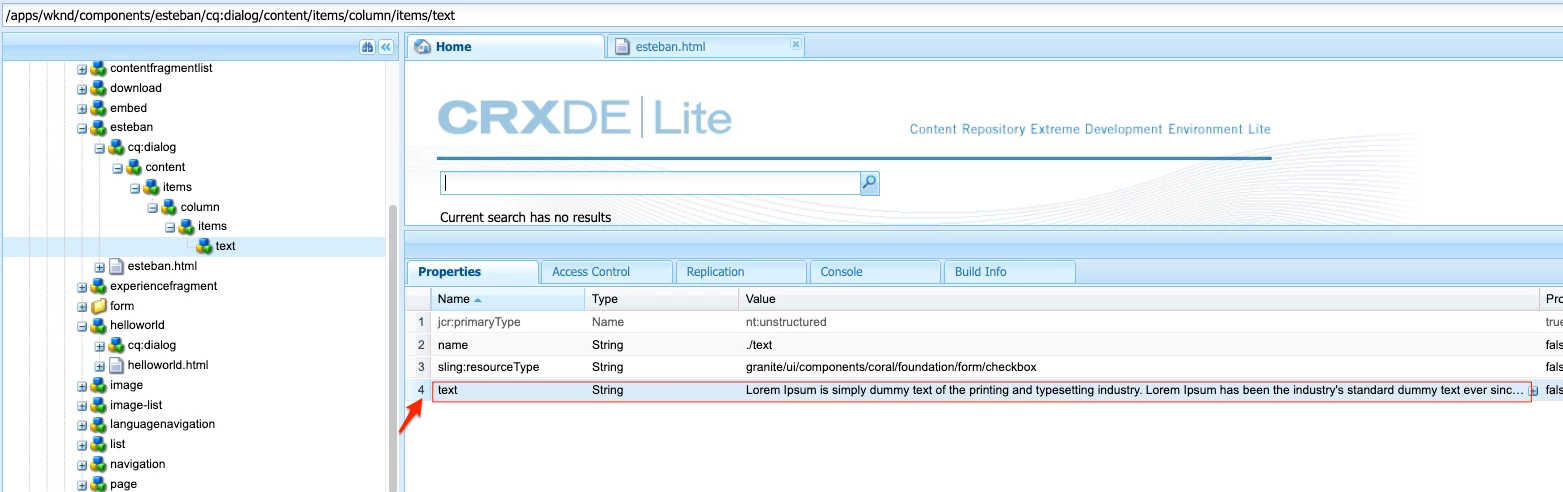Click the contentfragmentlist node icon
This screenshot has width=1563, height=492.
pos(98,68)
